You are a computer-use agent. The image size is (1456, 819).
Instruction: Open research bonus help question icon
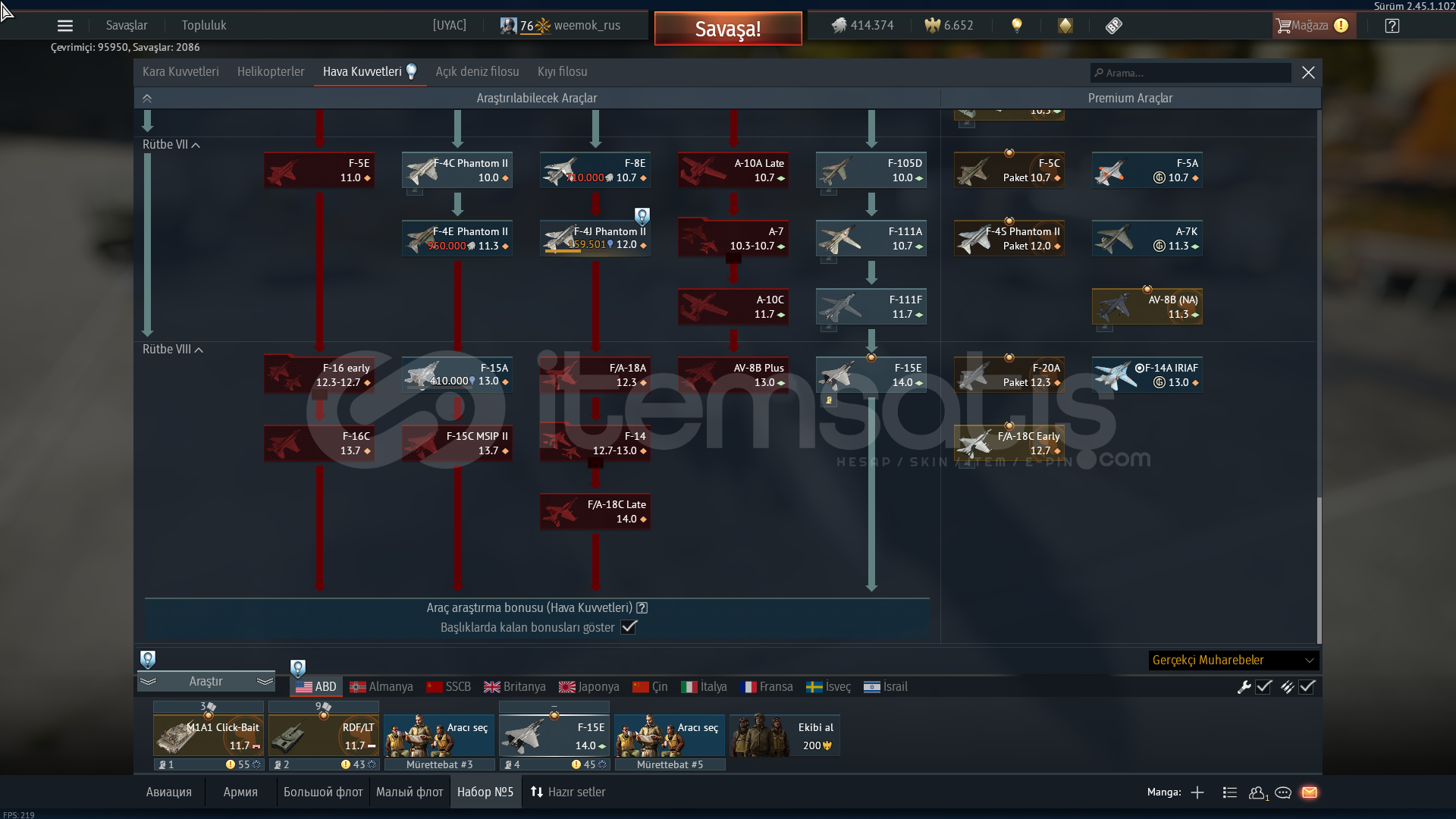click(x=642, y=608)
